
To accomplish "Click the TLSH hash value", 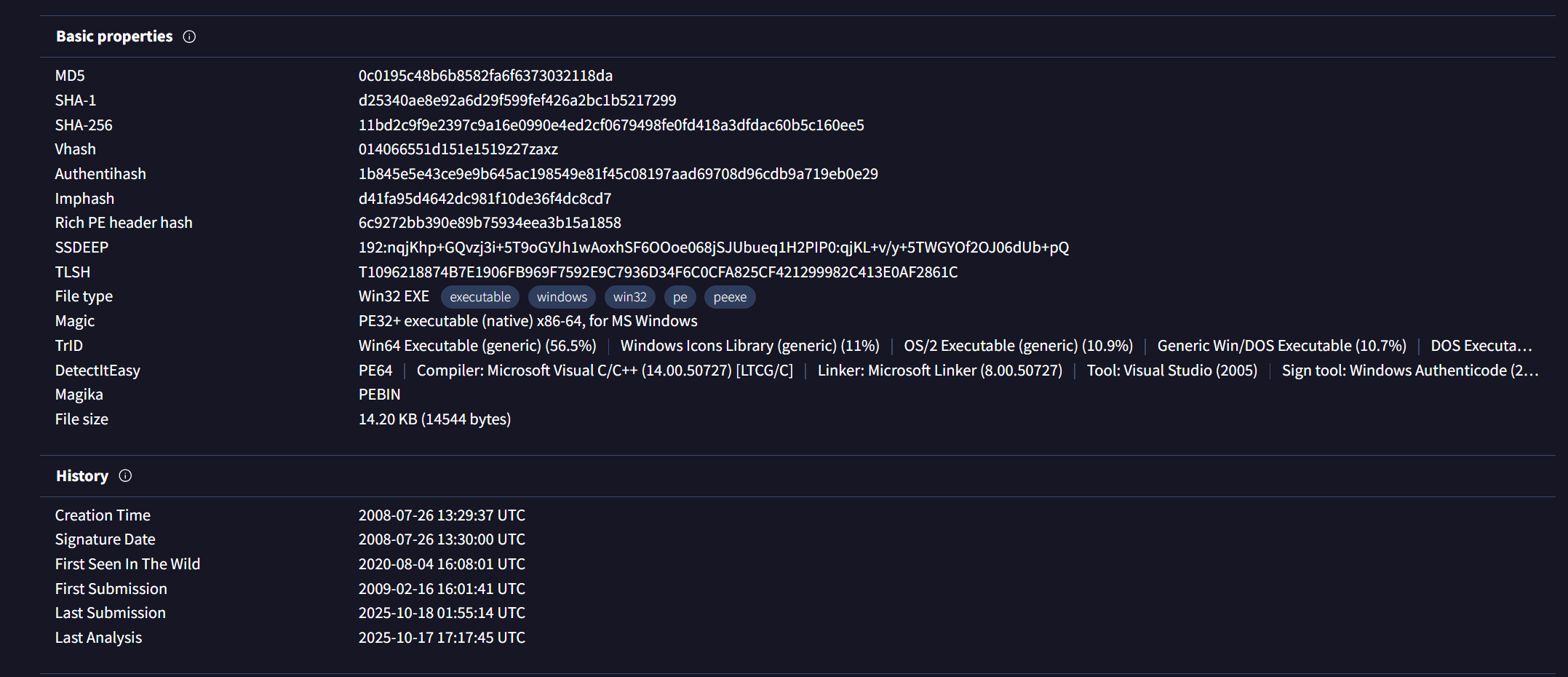I will (x=658, y=272).
